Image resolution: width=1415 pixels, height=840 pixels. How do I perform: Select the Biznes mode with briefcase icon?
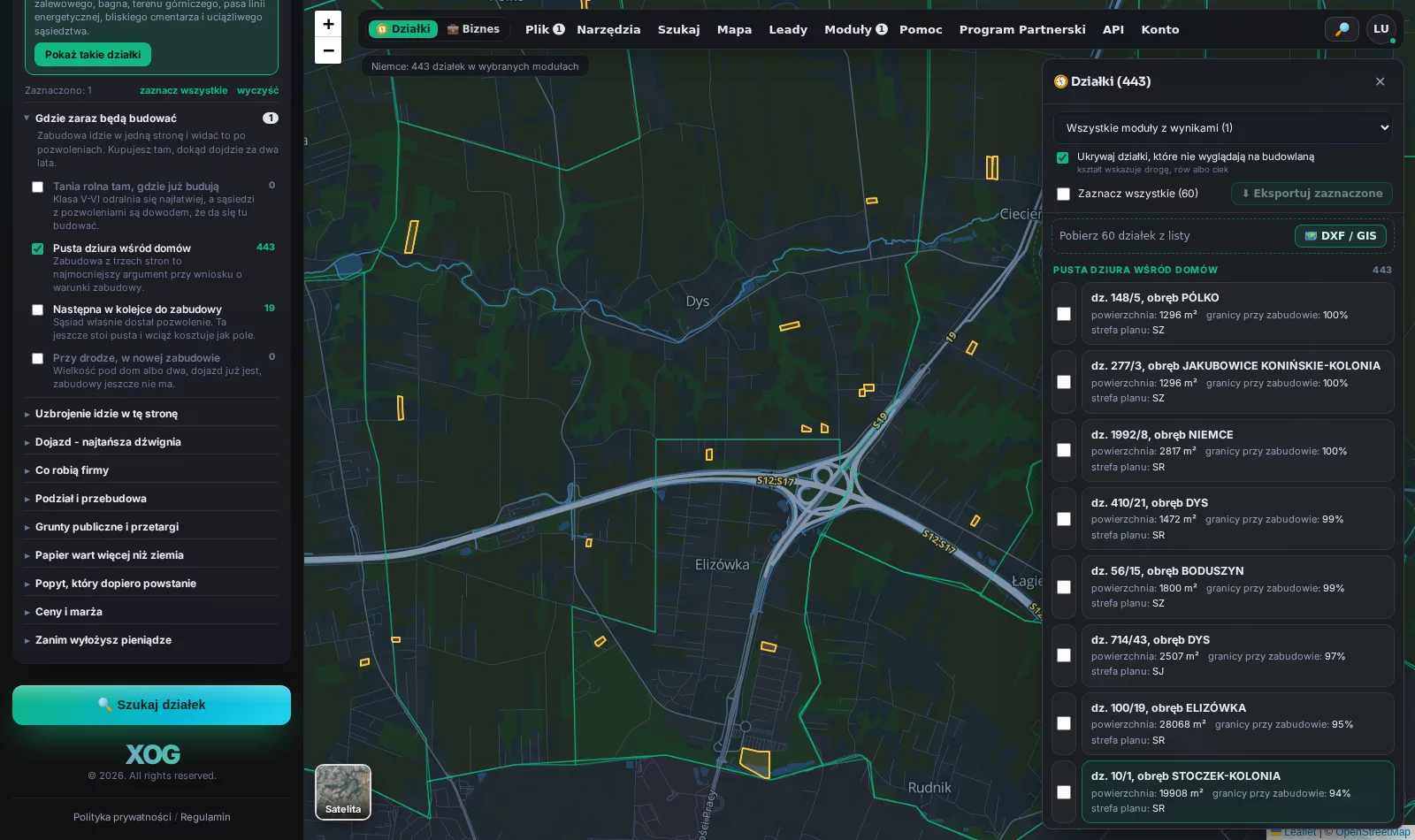pyautogui.click(x=473, y=29)
